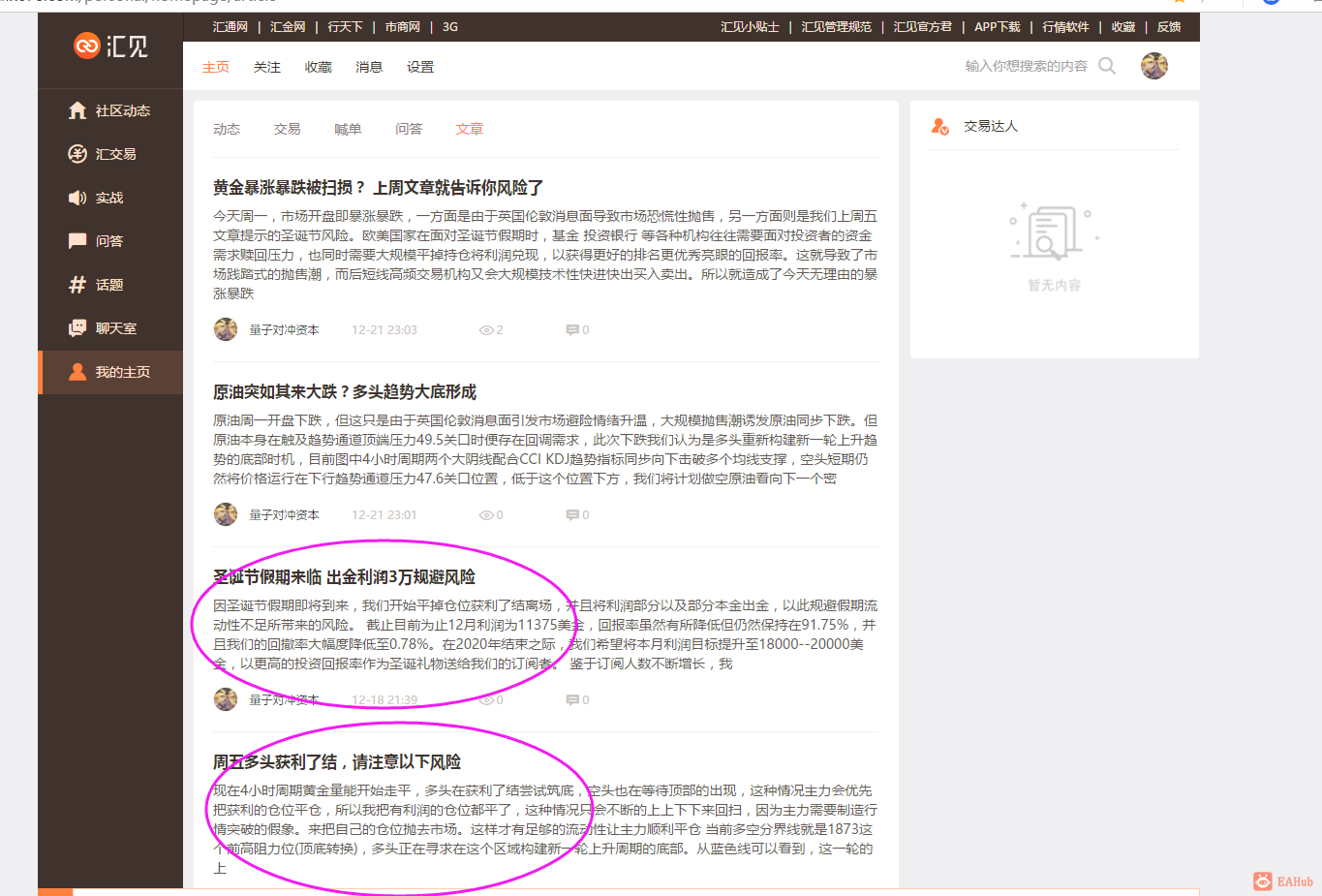Click the 汇见 logo icon

[86, 45]
